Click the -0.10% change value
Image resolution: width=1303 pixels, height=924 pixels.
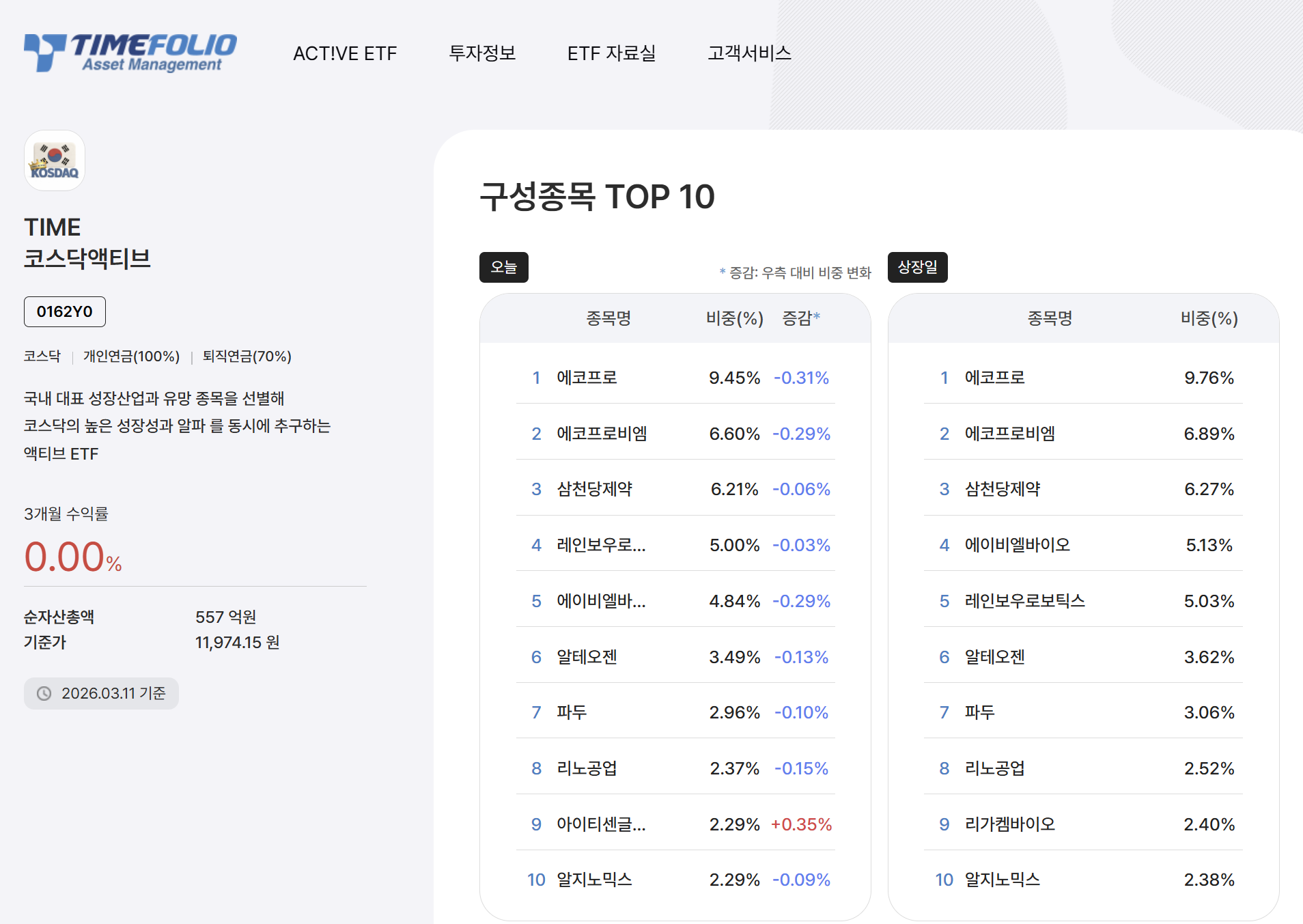tap(802, 712)
